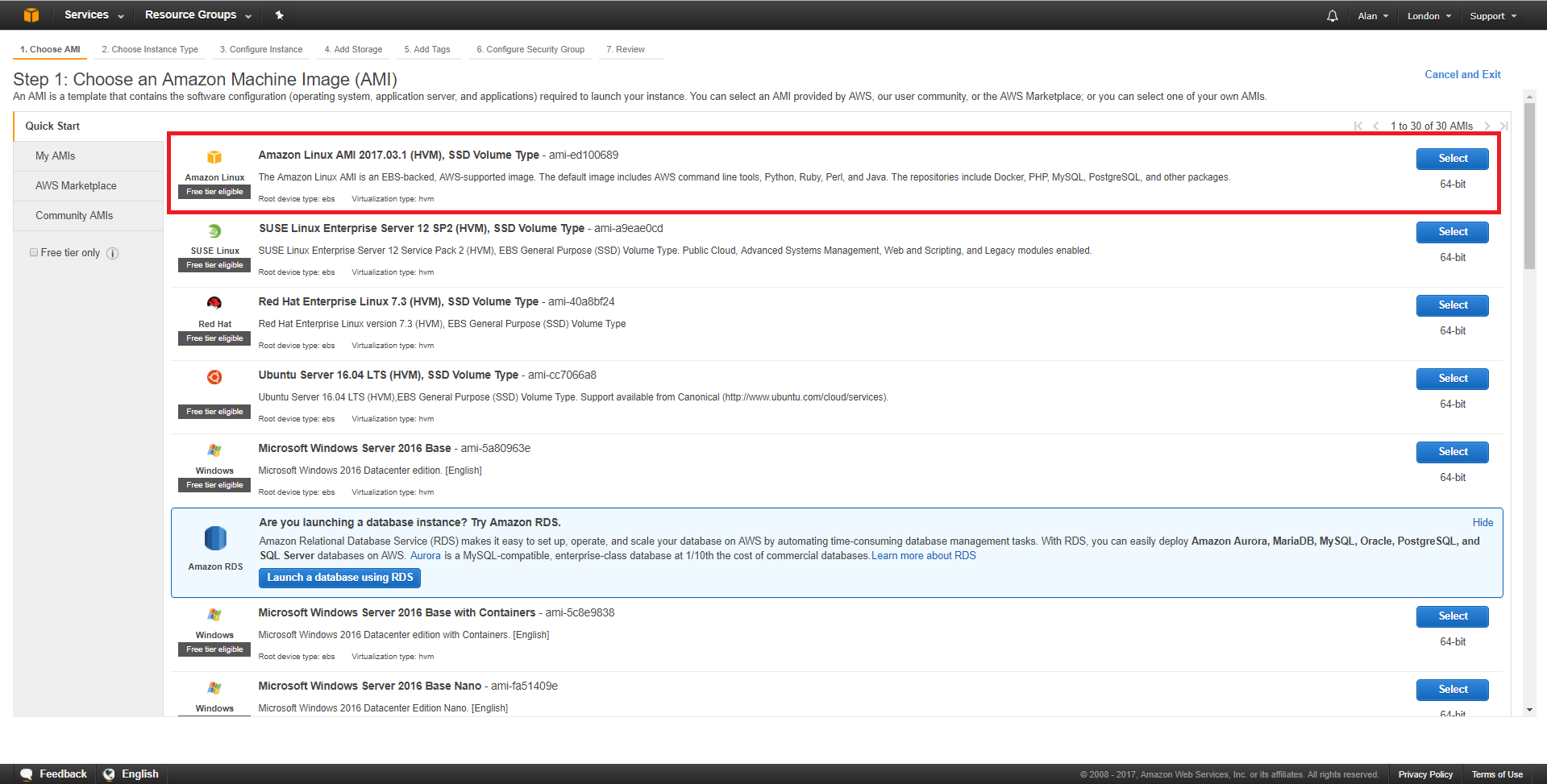Open My AMIs in the sidebar
Screen dimensions: 1547x784
tap(89, 156)
